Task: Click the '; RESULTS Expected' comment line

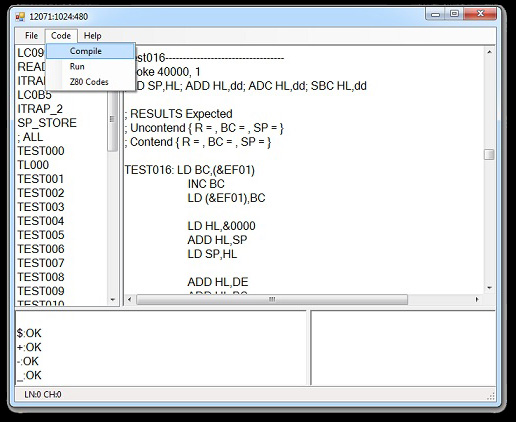Action: point(178,114)
